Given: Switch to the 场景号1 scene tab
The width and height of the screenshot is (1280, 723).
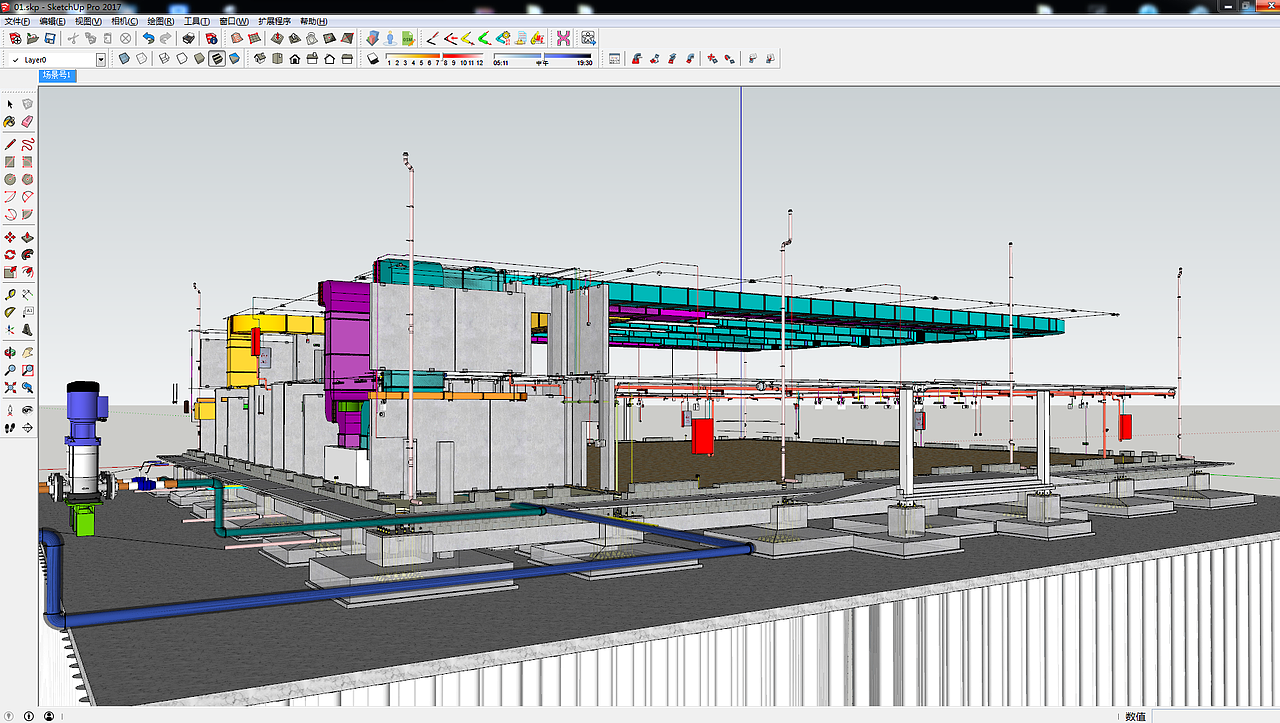Looking at the screenshot, I should click(x=57, y=75).
